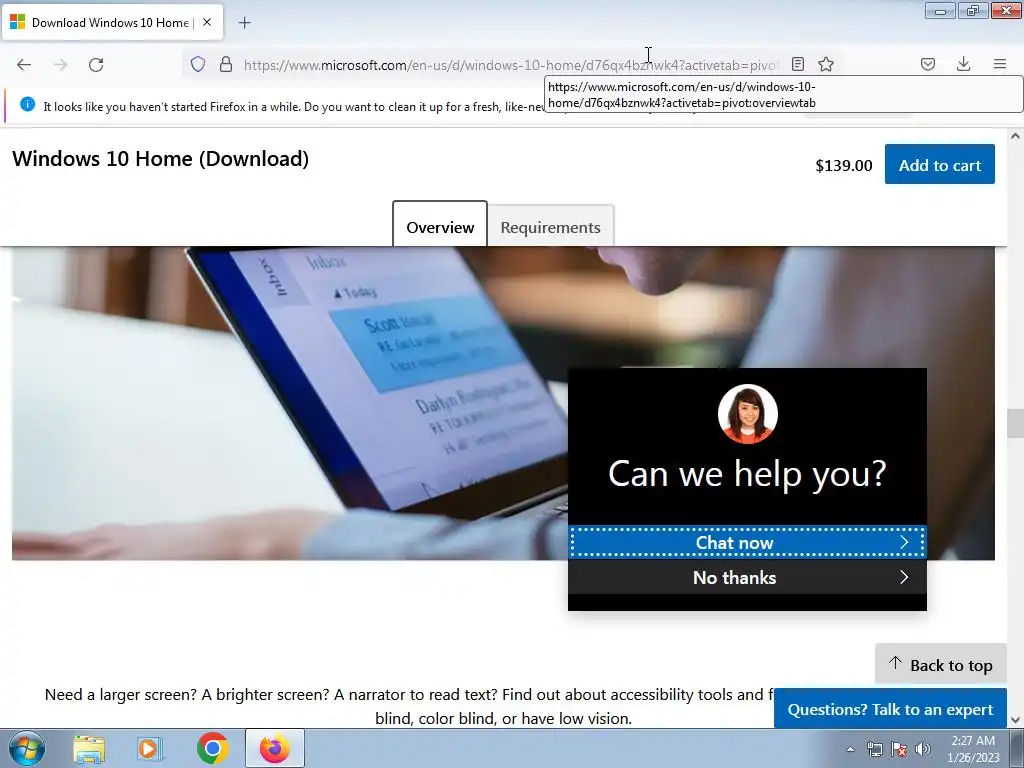Toggle reader view icon in address bar
This screenshot has height=768, width=1024.
click(797, 64)
